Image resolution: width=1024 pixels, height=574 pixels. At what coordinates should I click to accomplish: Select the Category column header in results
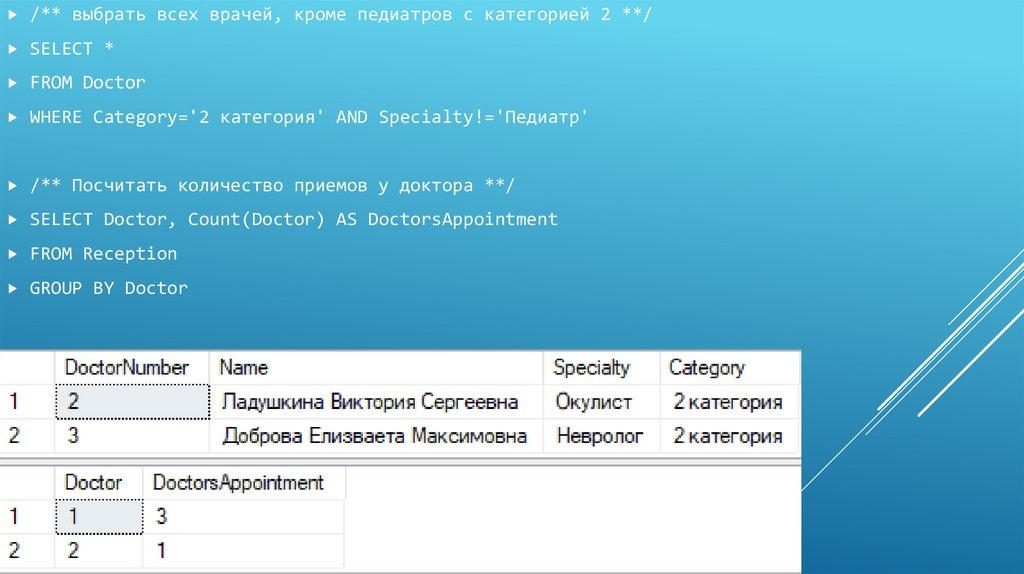click(x=707, y=368)
